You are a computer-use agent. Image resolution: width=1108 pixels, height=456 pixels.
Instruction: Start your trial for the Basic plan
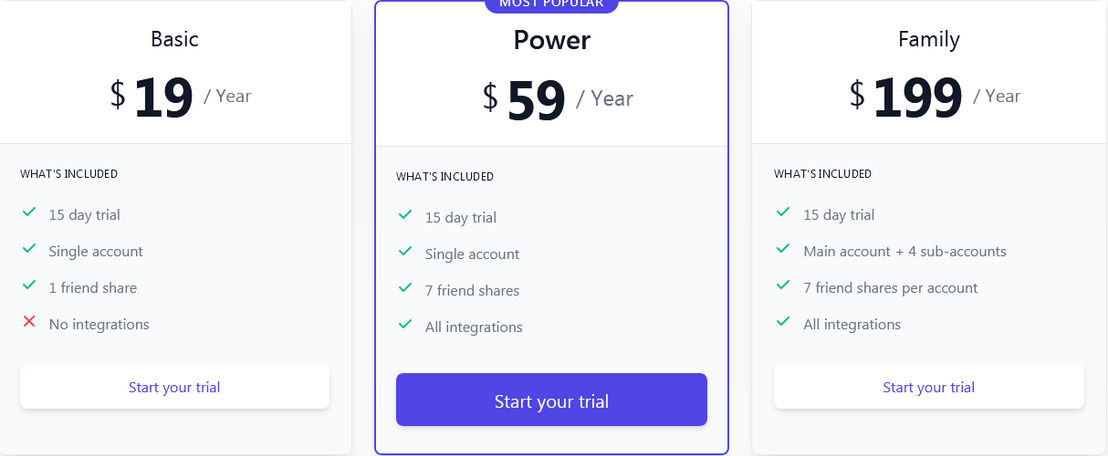point(175,387)
